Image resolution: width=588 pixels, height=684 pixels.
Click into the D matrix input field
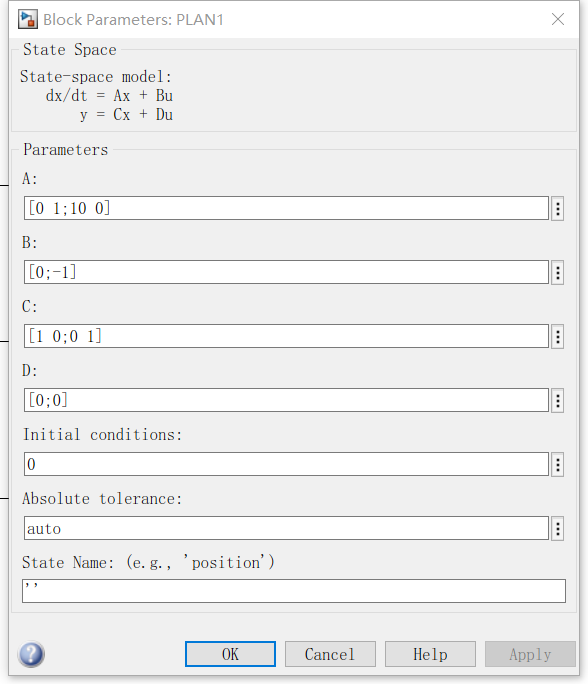point(286,400)
